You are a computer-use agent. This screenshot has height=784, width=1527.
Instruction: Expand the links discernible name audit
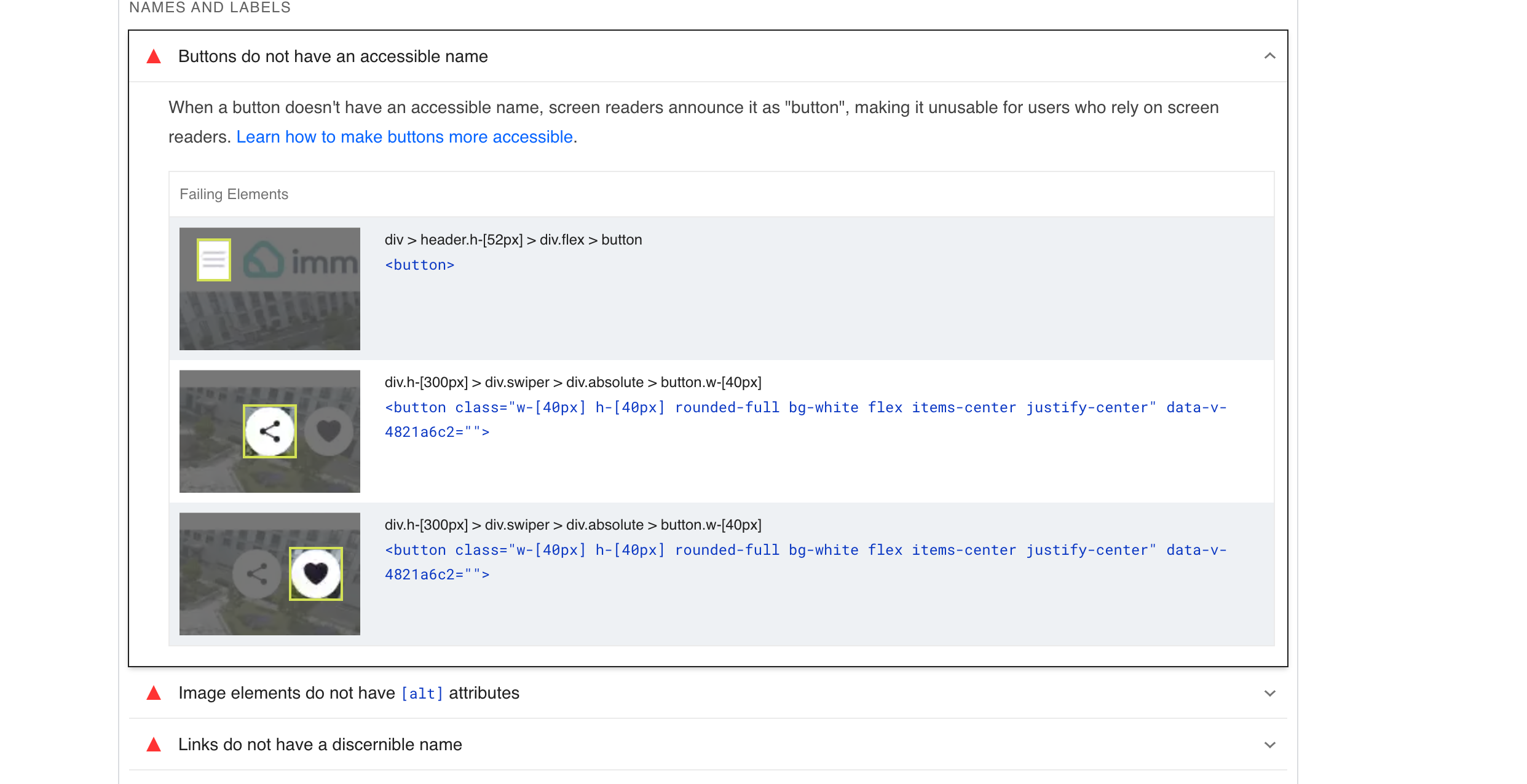point(1269,745)
